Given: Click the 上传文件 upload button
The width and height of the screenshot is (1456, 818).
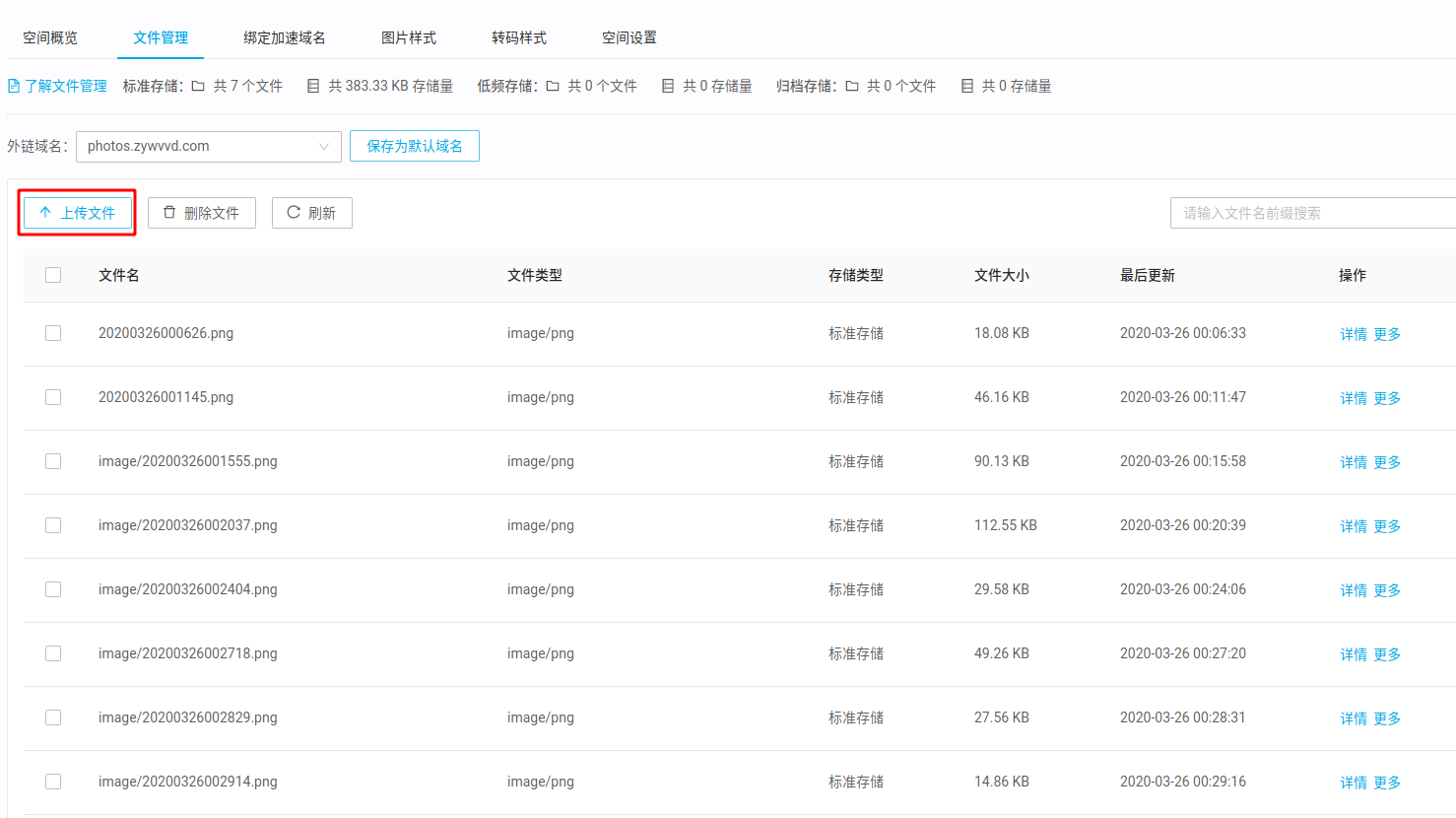Looking at the screenshot, I should click(x=78, y=213).
